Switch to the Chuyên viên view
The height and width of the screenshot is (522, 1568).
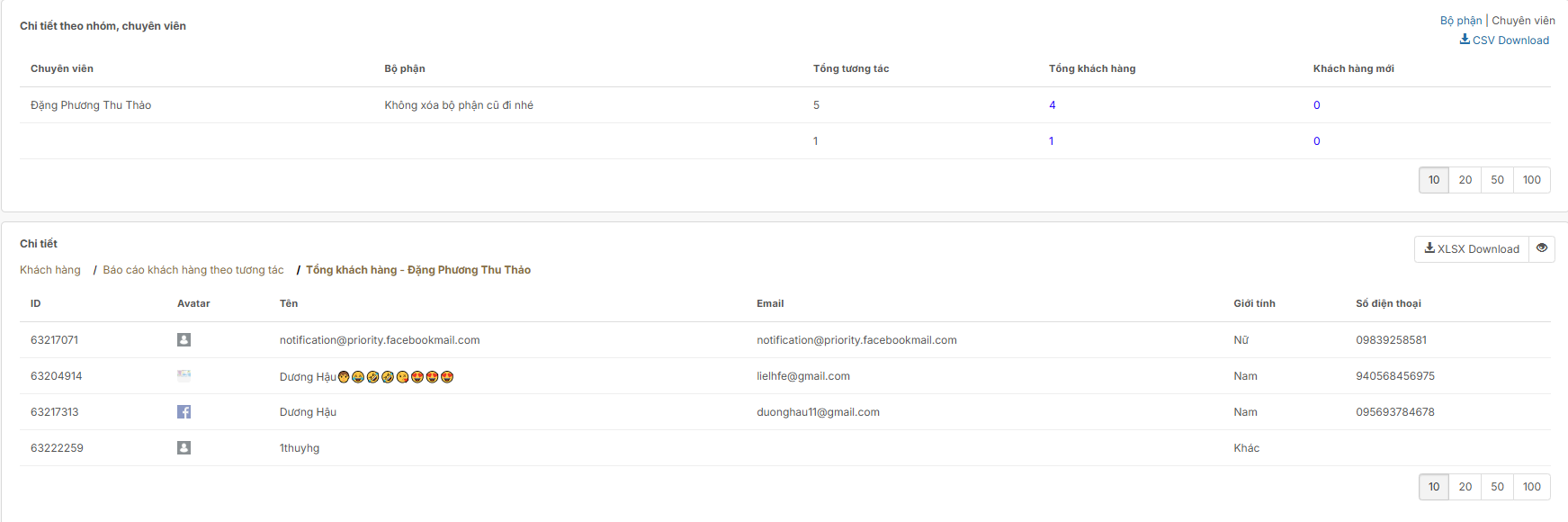[1523, 21]
